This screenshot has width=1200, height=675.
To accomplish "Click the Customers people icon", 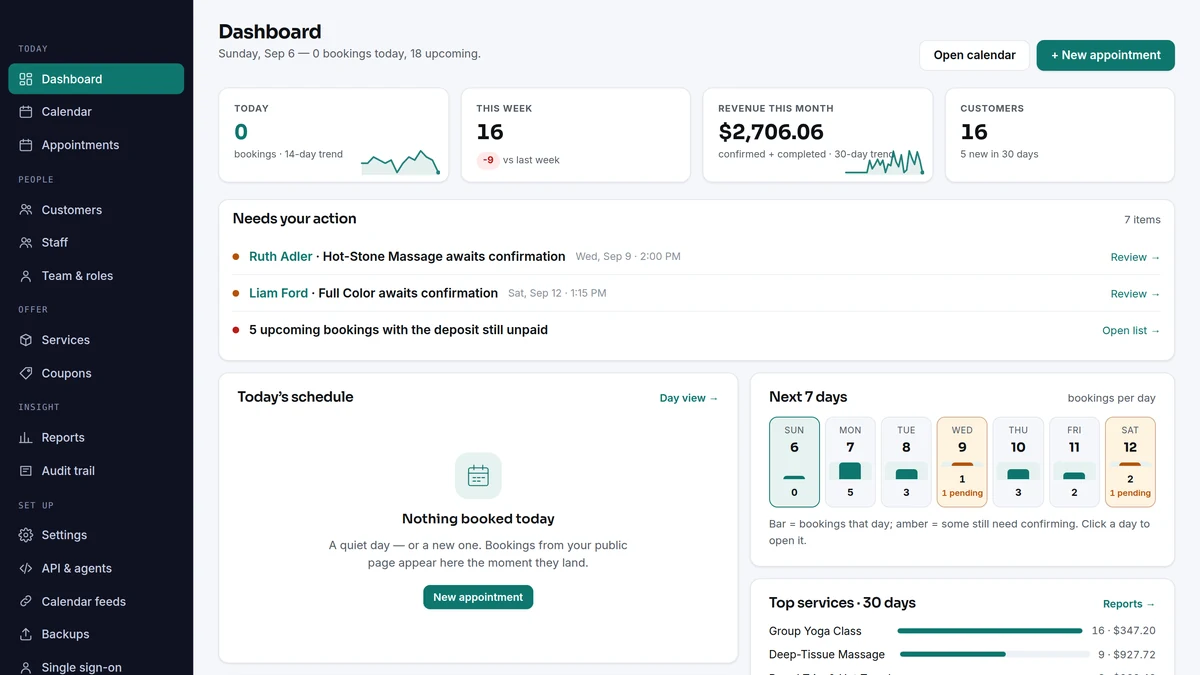I will 26,210.
